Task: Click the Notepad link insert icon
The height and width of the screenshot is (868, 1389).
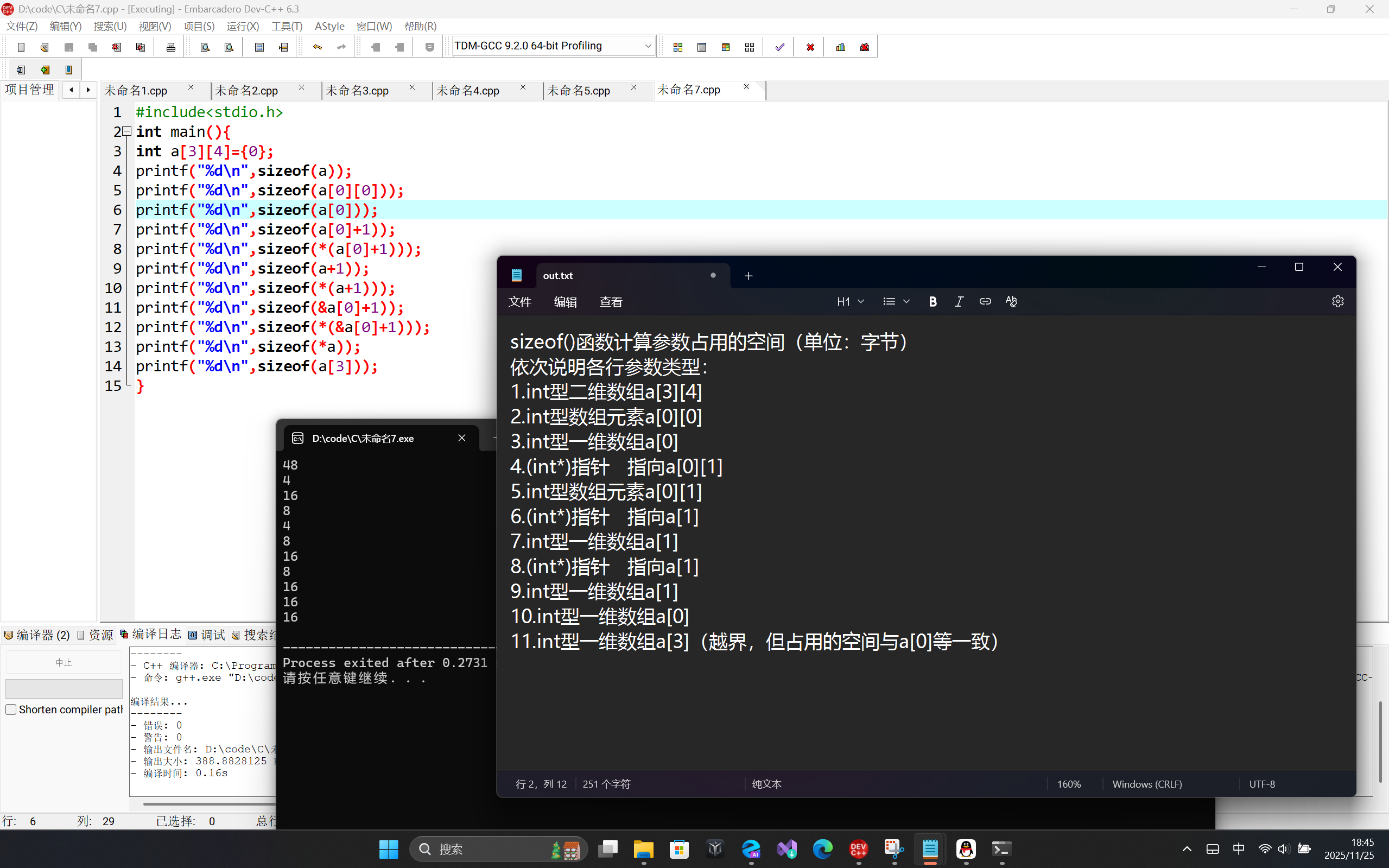Action: pos(985,301)
